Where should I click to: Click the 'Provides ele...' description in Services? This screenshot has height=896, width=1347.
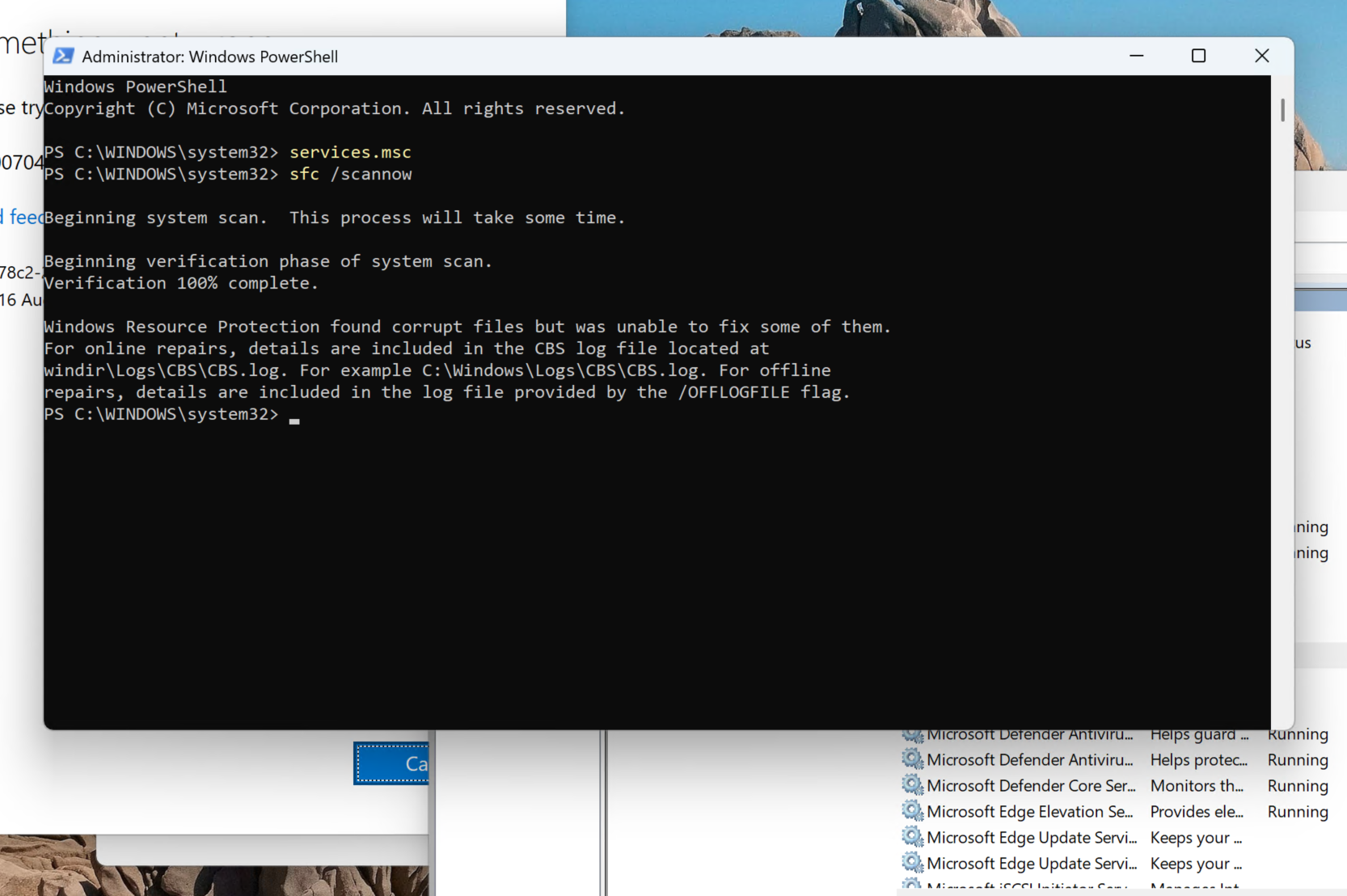[1197, 812]
